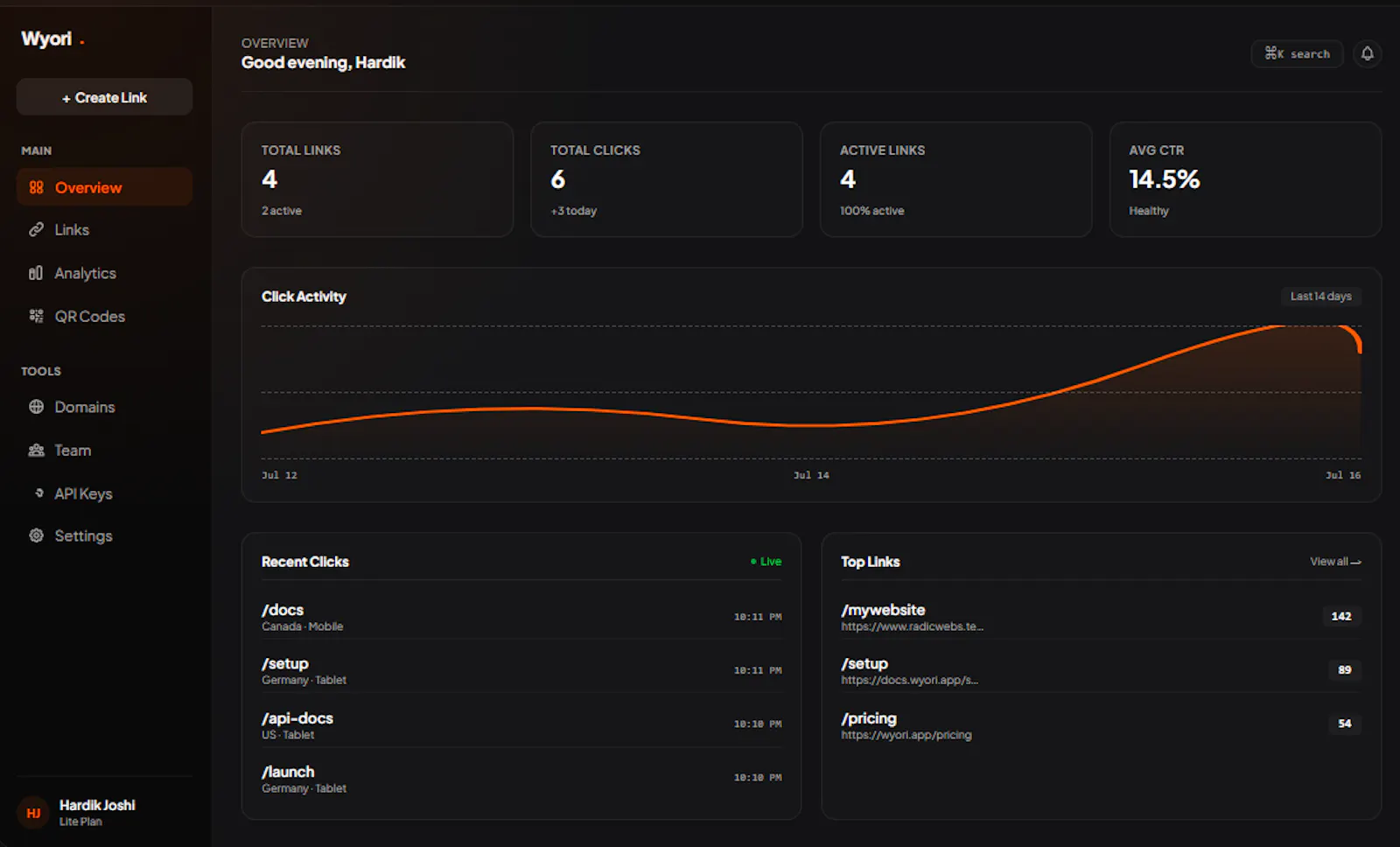Click the Analytics bar chart icon
Viewport: 1400px width, 847px height.
coord(36,273)
